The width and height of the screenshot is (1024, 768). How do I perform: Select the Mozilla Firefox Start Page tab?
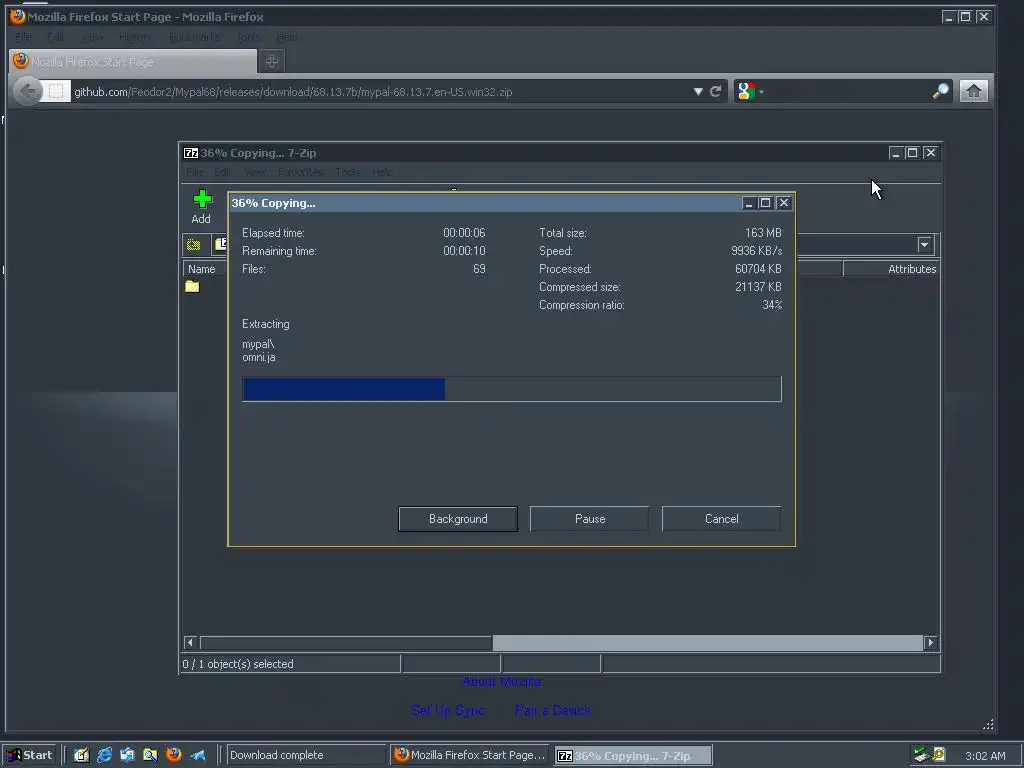pos(133,61)
